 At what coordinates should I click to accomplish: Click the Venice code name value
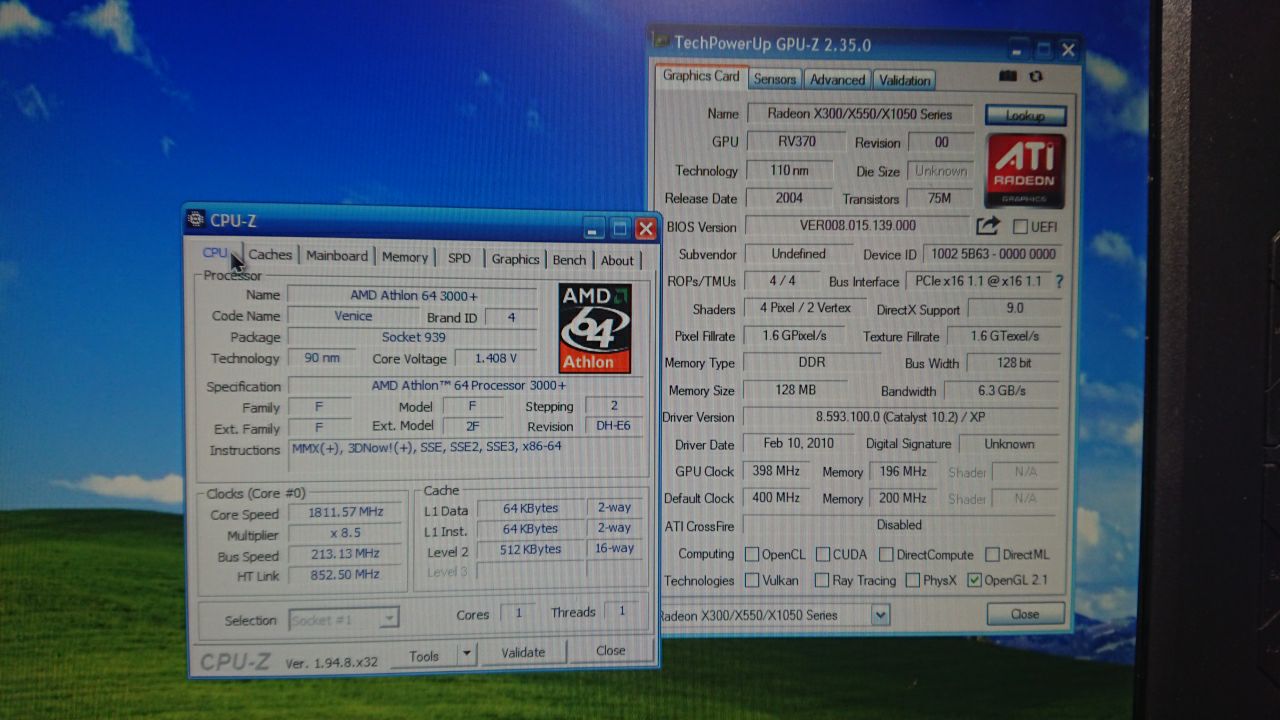pyautogui.click(x=353, y=316)
